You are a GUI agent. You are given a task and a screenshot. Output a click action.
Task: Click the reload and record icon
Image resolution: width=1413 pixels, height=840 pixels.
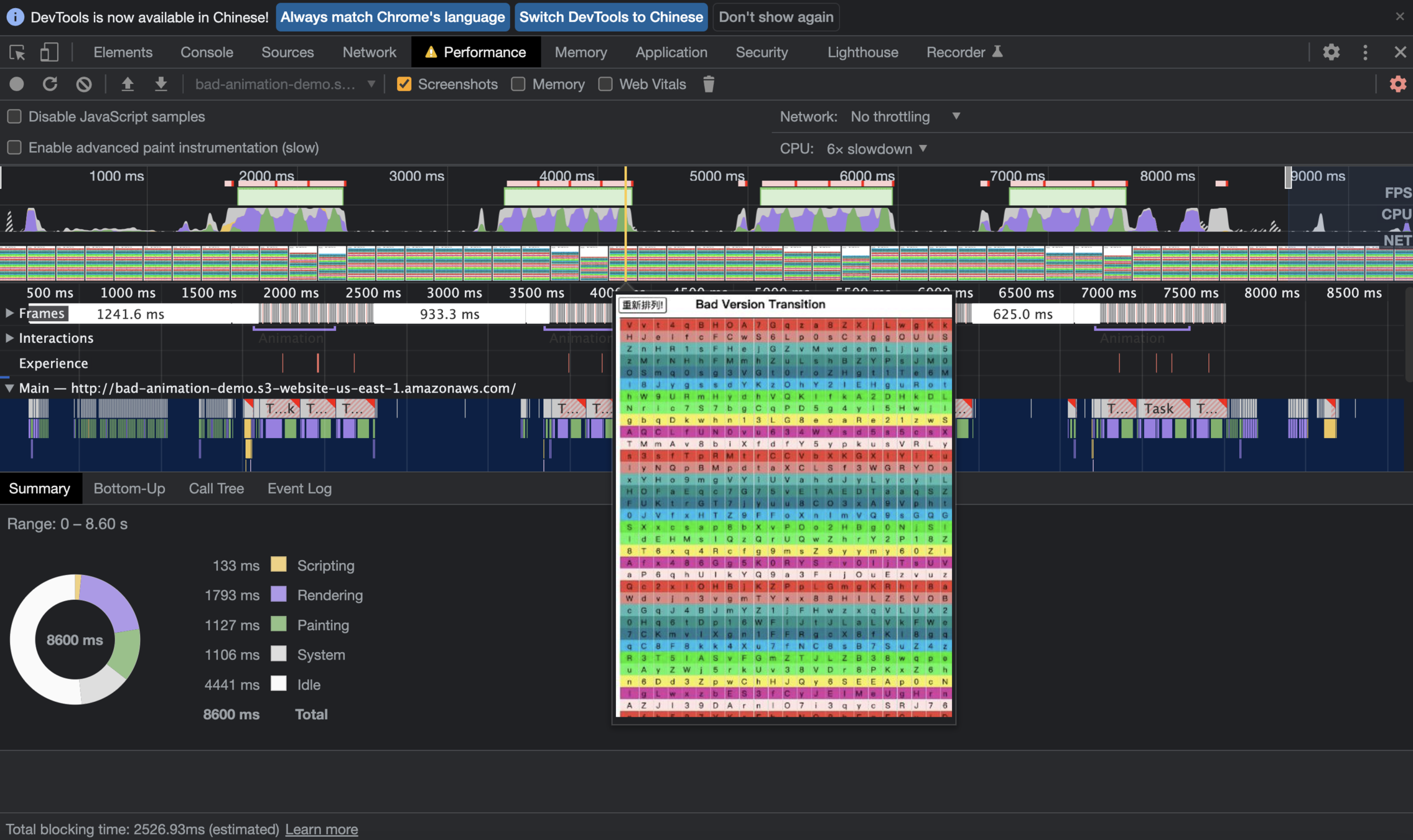50,84
